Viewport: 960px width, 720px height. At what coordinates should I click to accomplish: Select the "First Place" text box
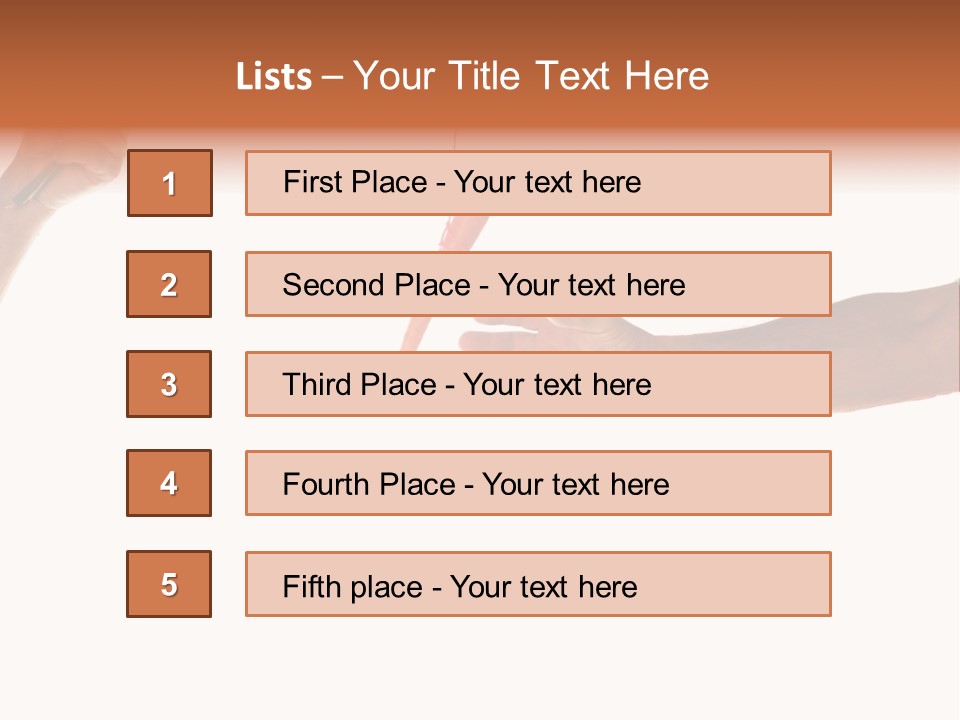point(538,183)
